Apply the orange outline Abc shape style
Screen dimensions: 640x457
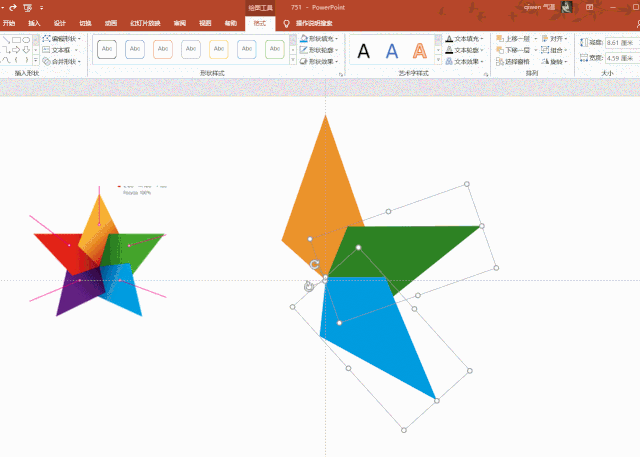(163, 49)
